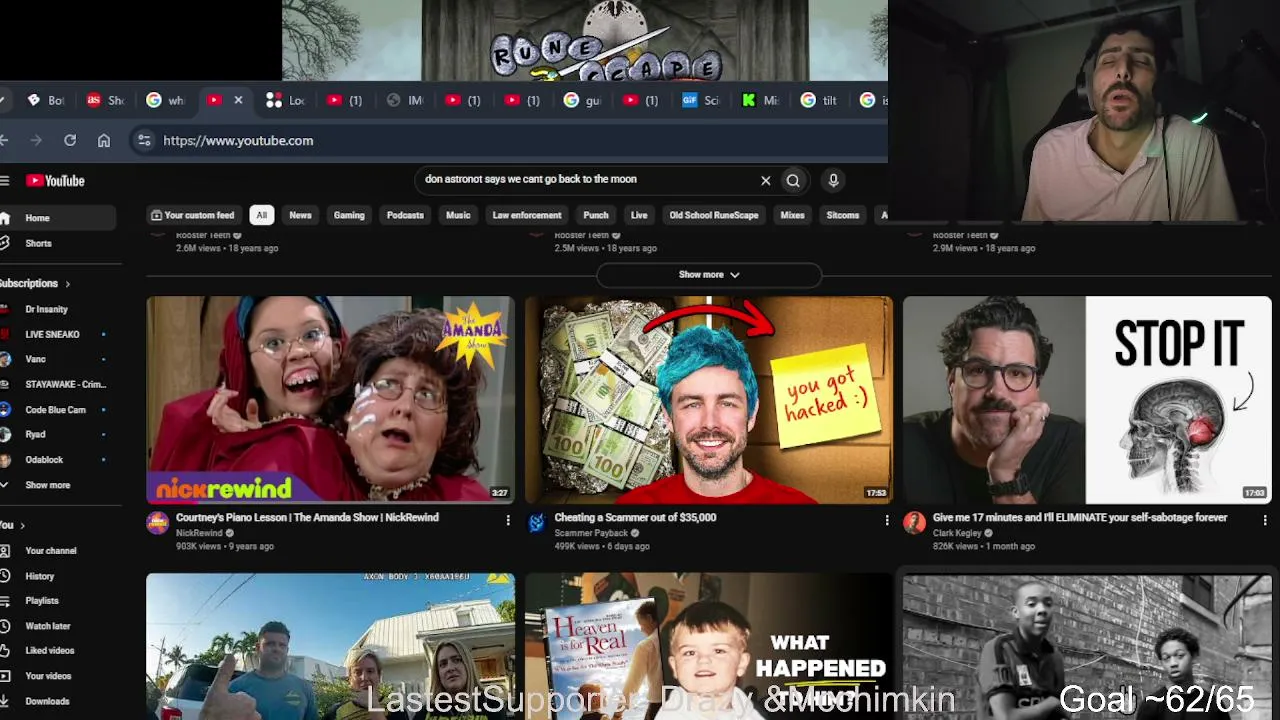This screenshot has height=720, width=1280.
Task: Select the Your custom feed chip
Action: pos(193,215)
